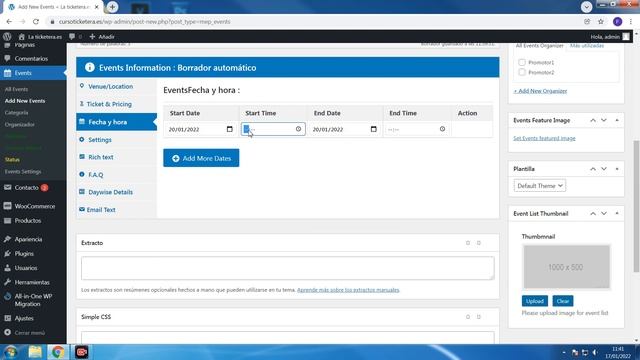
Task: Click the Extracto text area
Action: pyautogui.click(x=288, y=268)
